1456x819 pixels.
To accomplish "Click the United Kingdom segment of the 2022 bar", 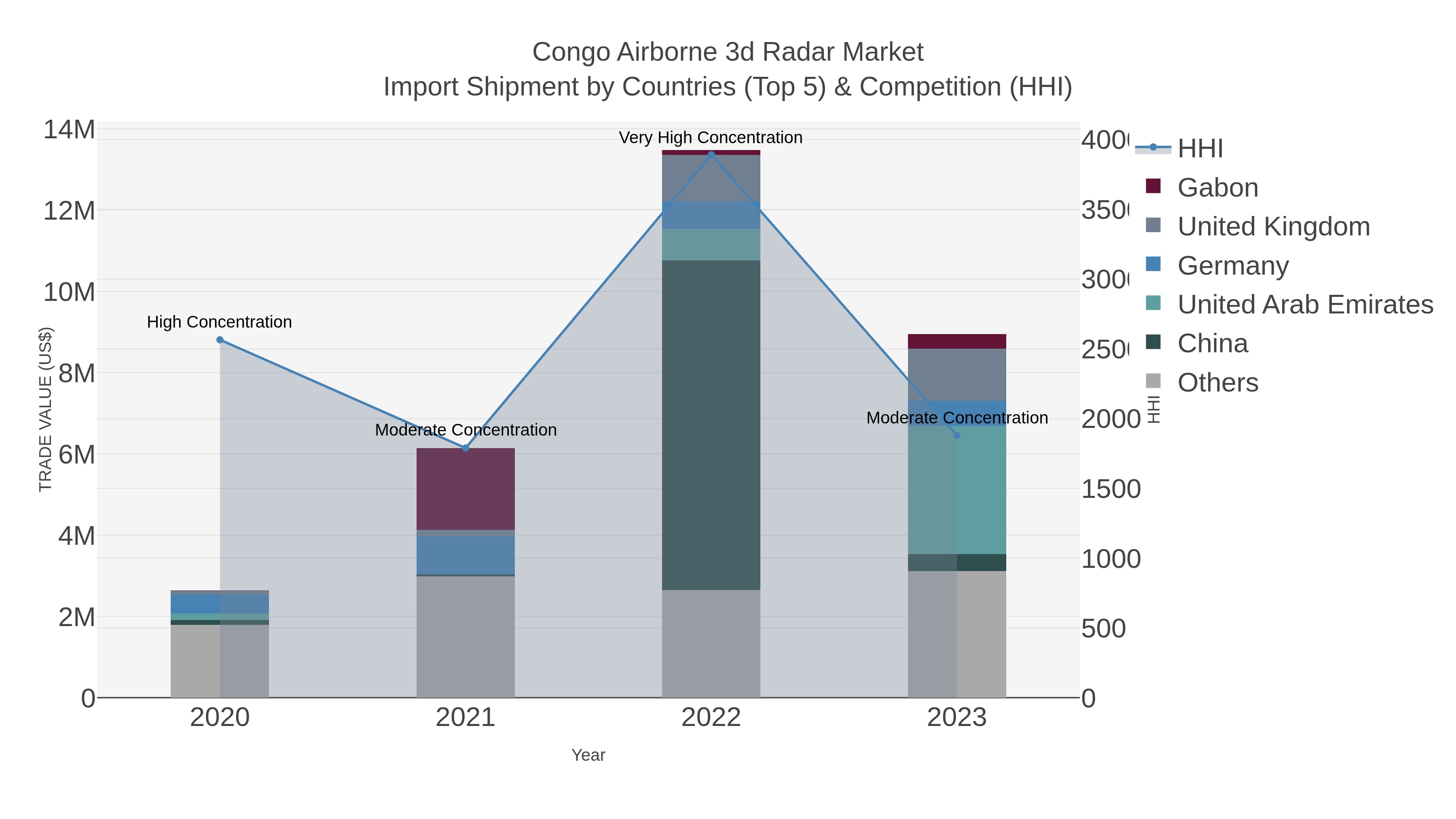I will [711, 178].
